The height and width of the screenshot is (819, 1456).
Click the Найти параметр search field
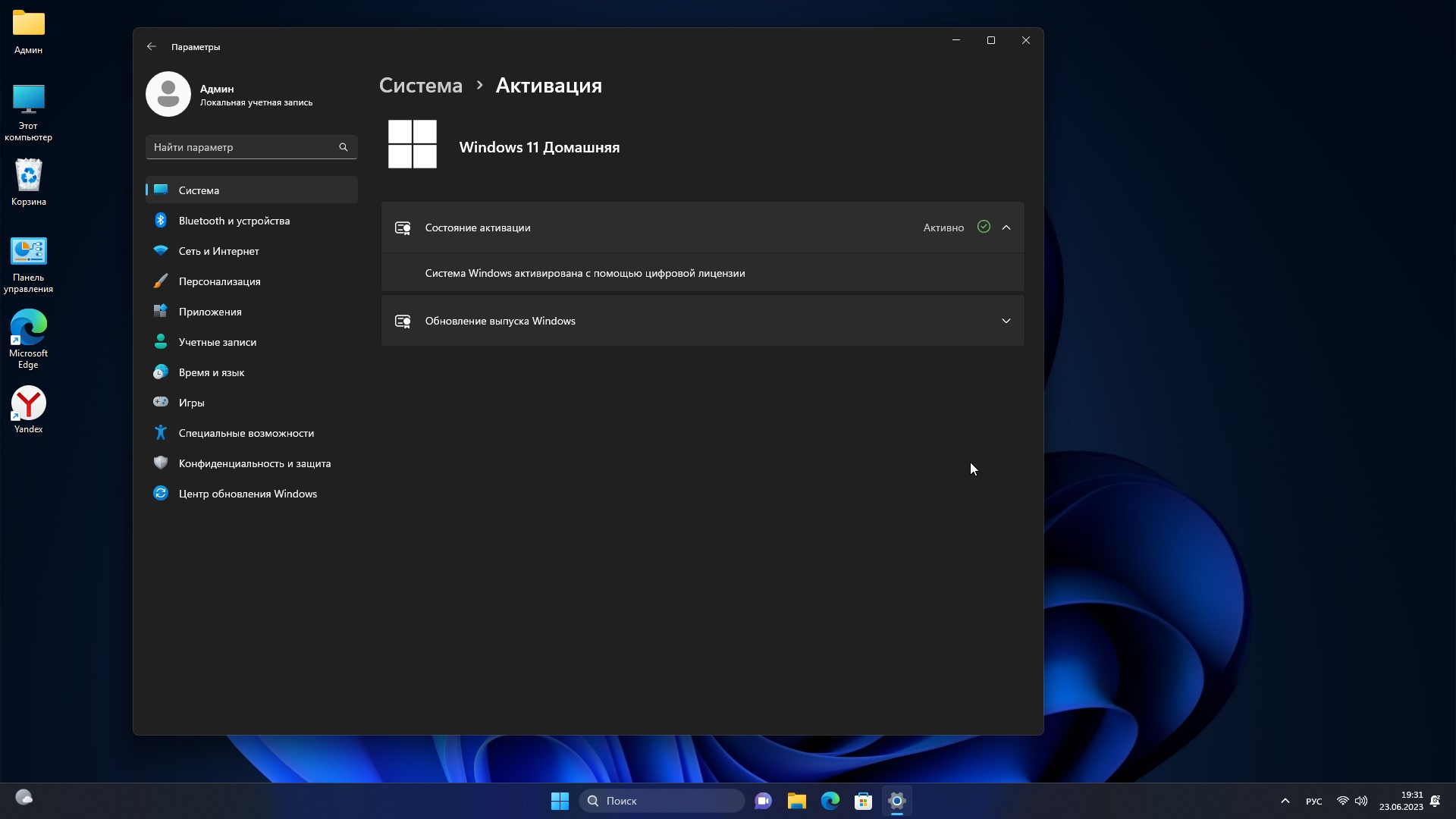coord(243,147)
